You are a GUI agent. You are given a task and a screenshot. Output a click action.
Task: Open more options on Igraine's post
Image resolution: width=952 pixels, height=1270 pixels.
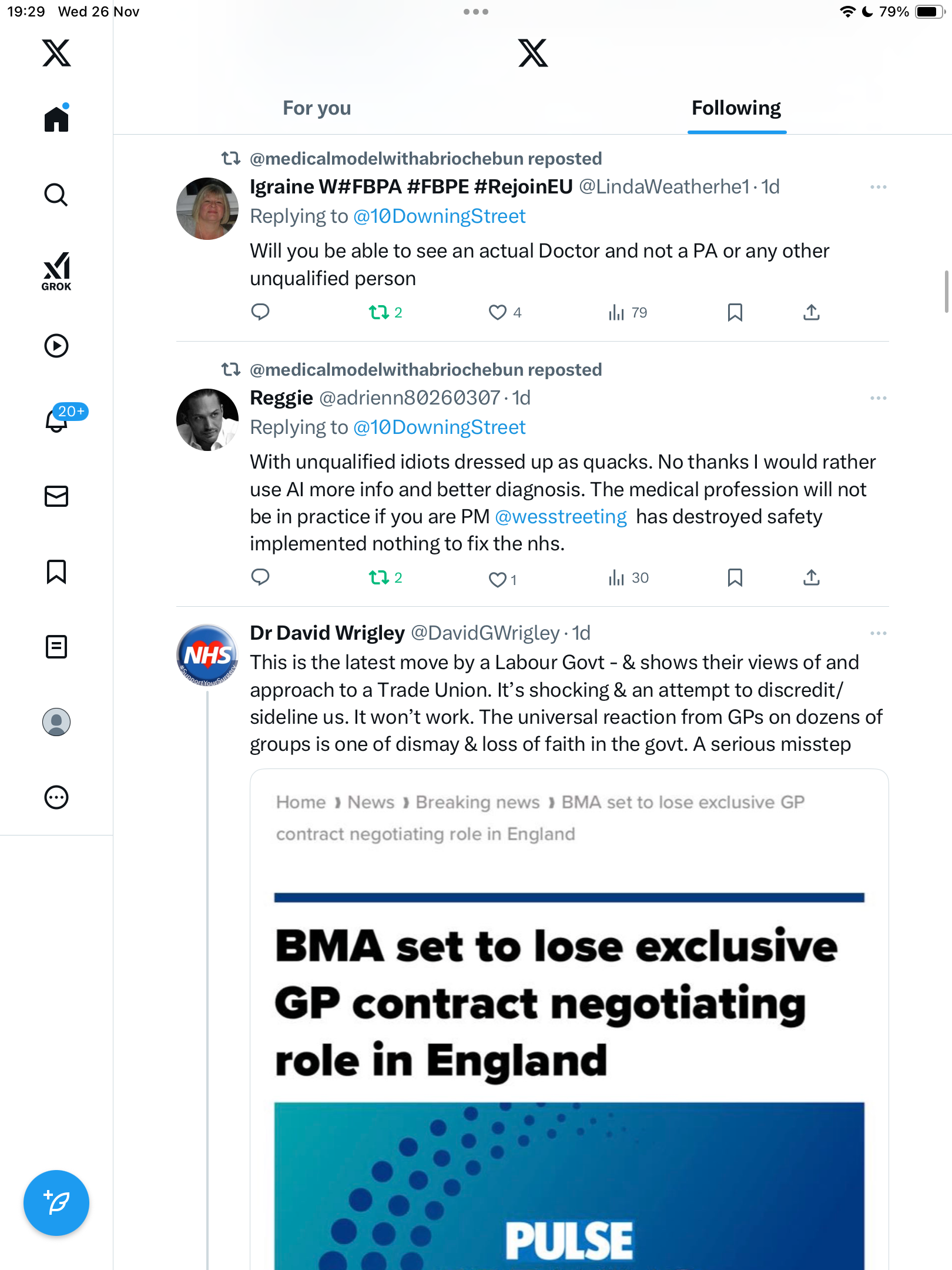point(878,187)
